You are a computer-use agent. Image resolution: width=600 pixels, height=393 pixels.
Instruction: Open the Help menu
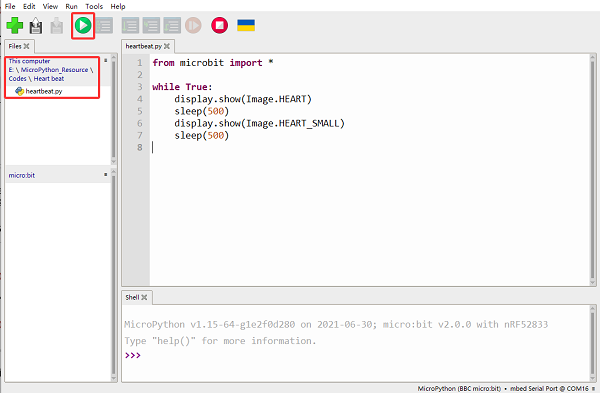click(118, 6)
